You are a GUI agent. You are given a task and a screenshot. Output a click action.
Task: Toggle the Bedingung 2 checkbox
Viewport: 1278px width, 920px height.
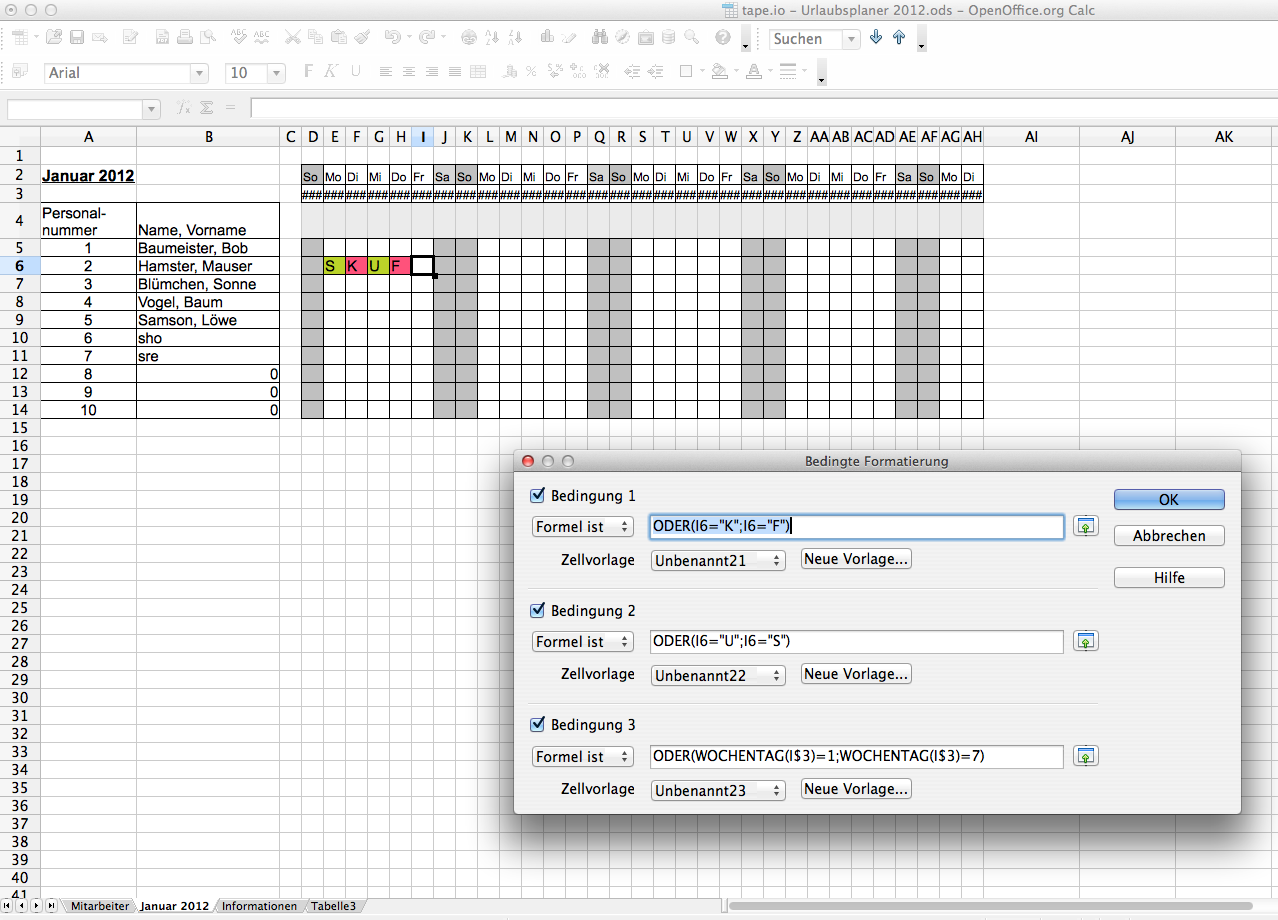click(x=538, y=610)
